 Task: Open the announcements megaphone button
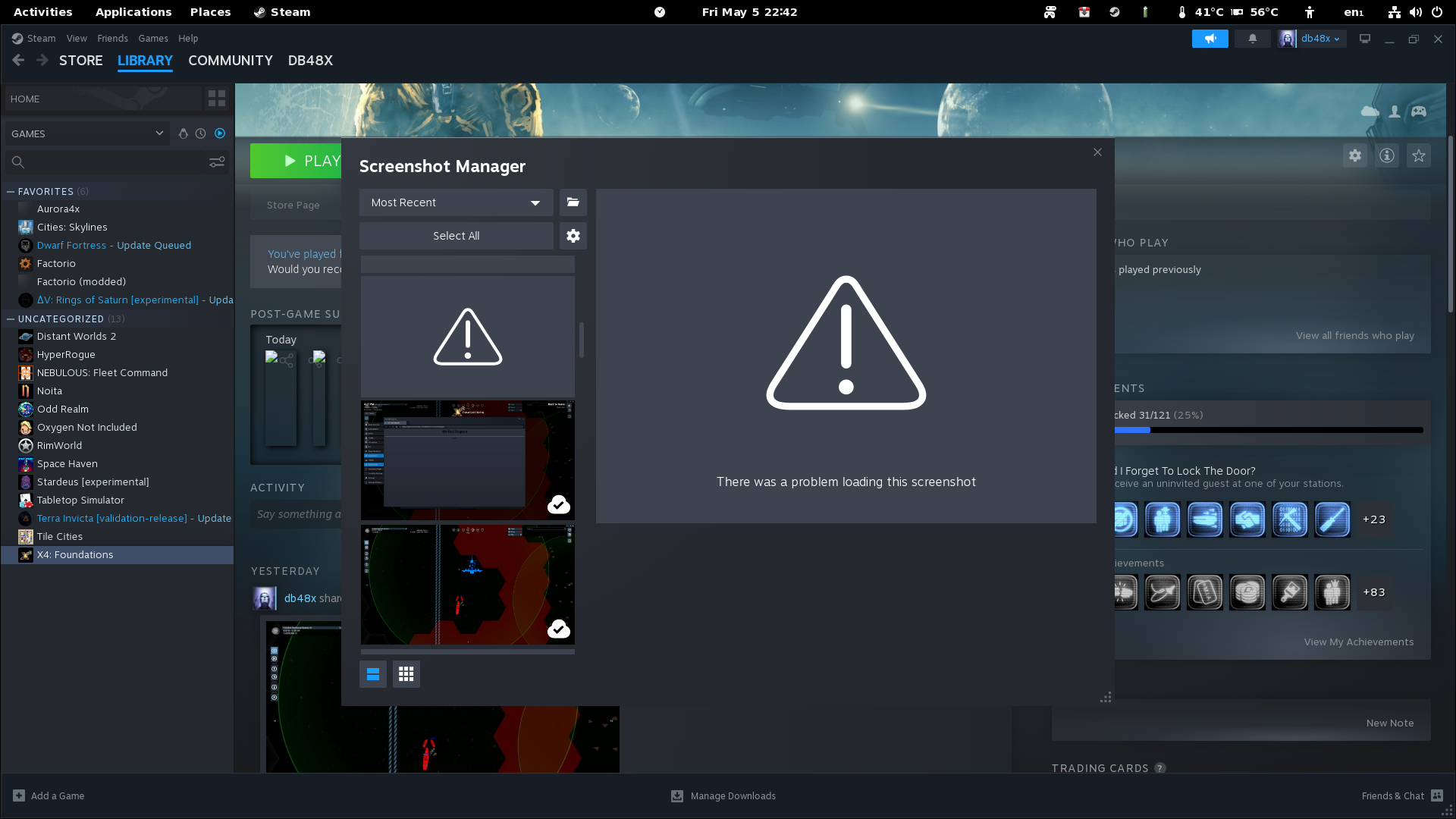(x=1210, y=39)
